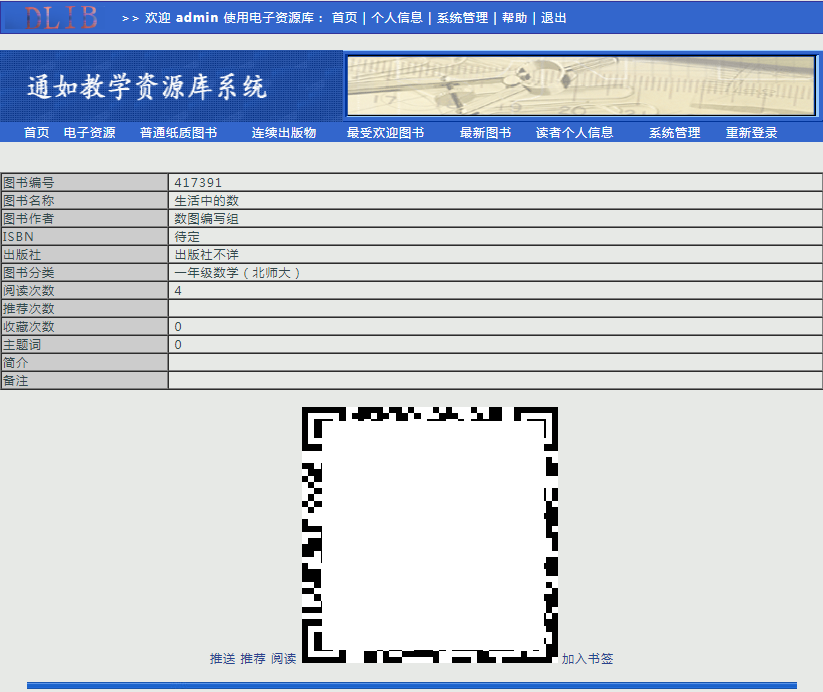Click the compass banner image
The image size is (823, 692).
point(581,86)
